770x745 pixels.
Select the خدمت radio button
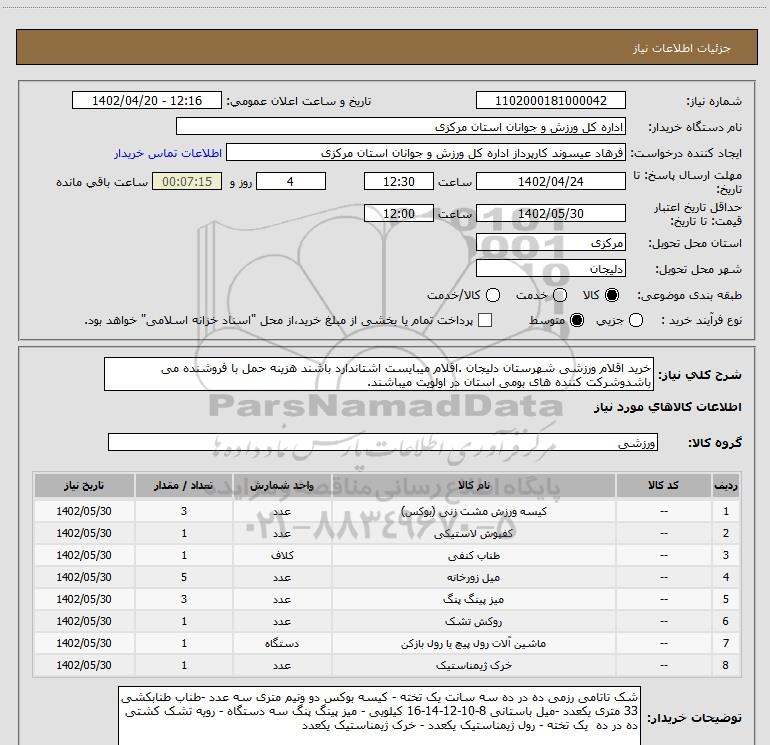pos(560,295)
